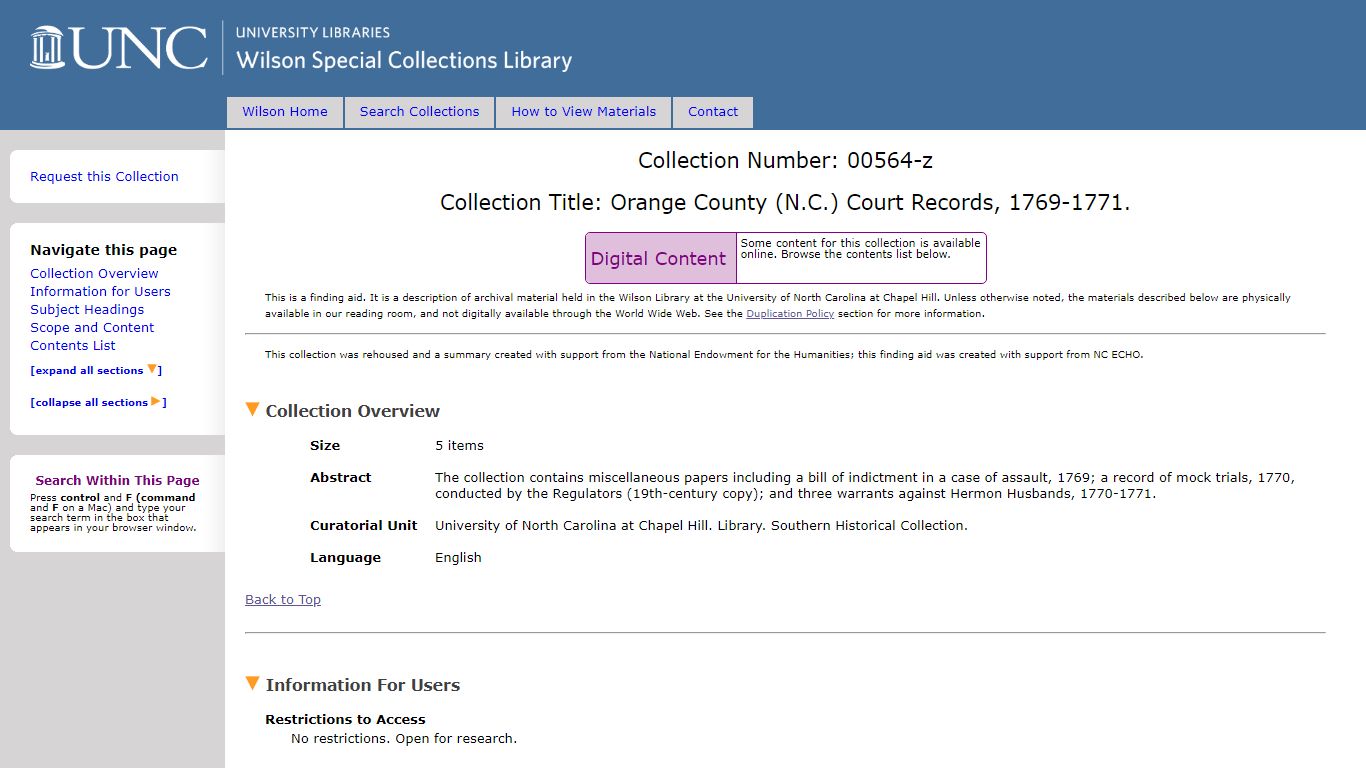Click the Collection Title Orange County heading
The image size is (1366, 768).
[x=785, y=202]
